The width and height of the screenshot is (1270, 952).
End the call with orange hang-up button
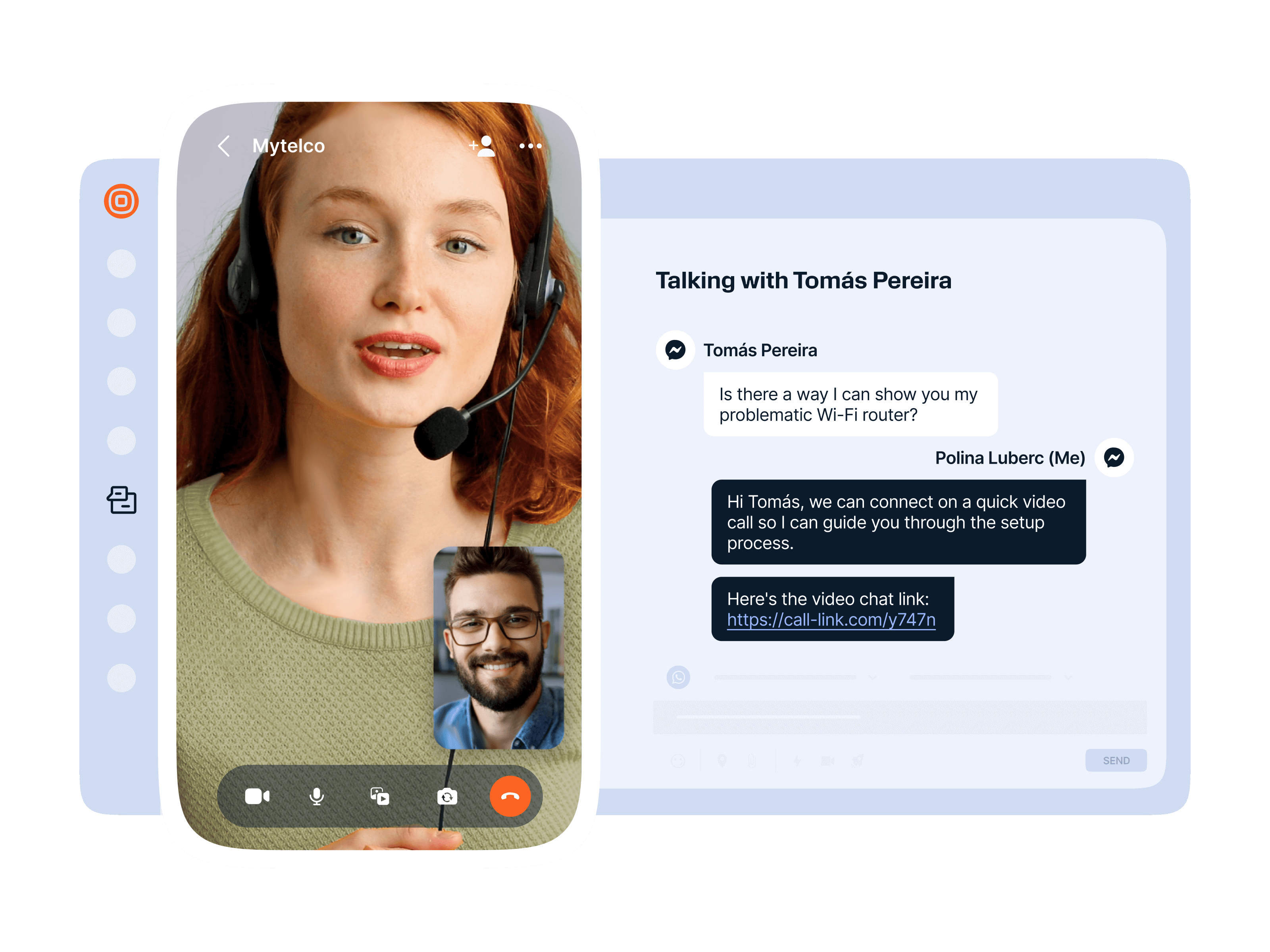pyautogui.click(x=510, y=796)
